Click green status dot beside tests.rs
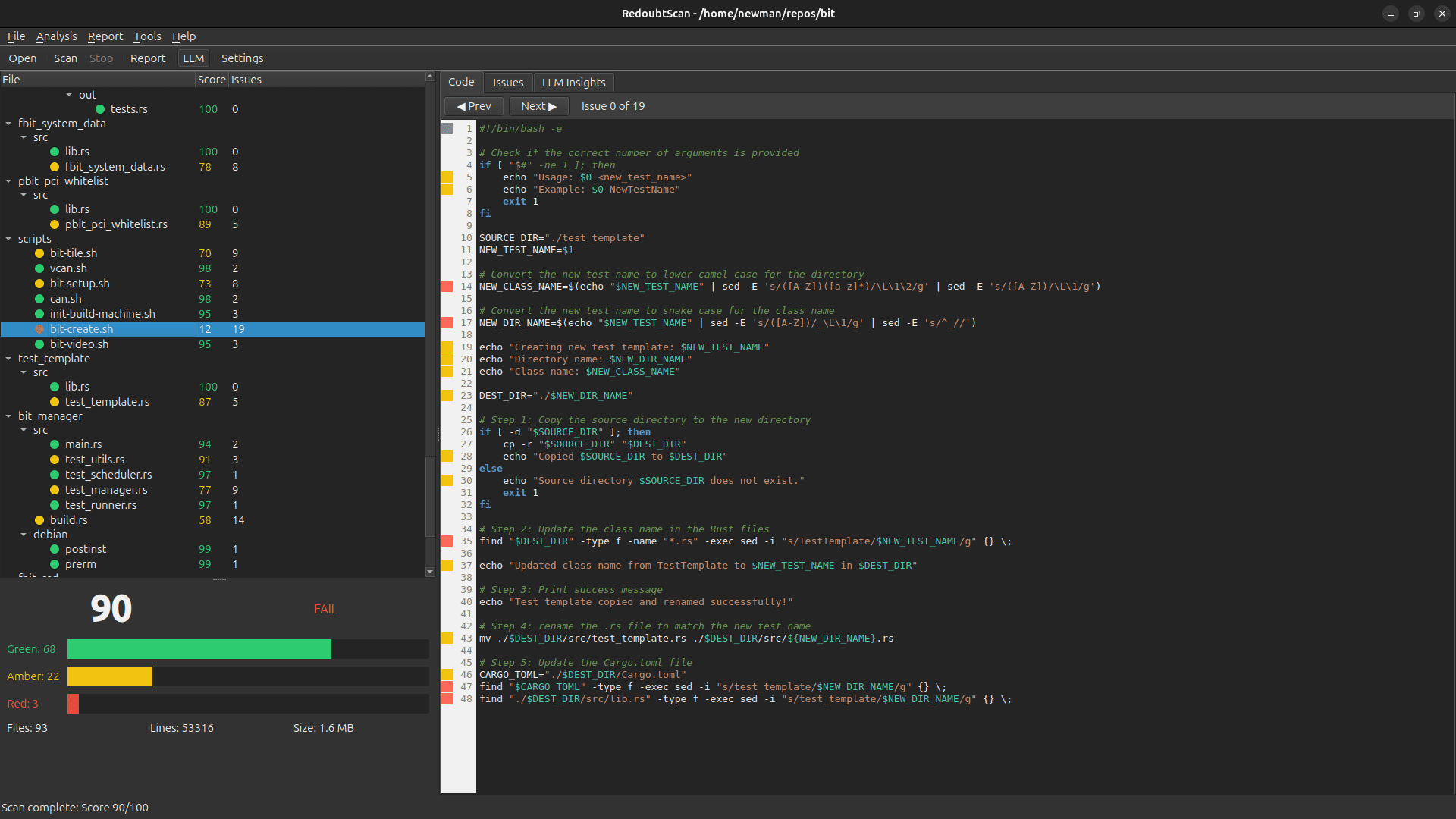Screen dimensions: 1456x819 (x=100, y=109)
